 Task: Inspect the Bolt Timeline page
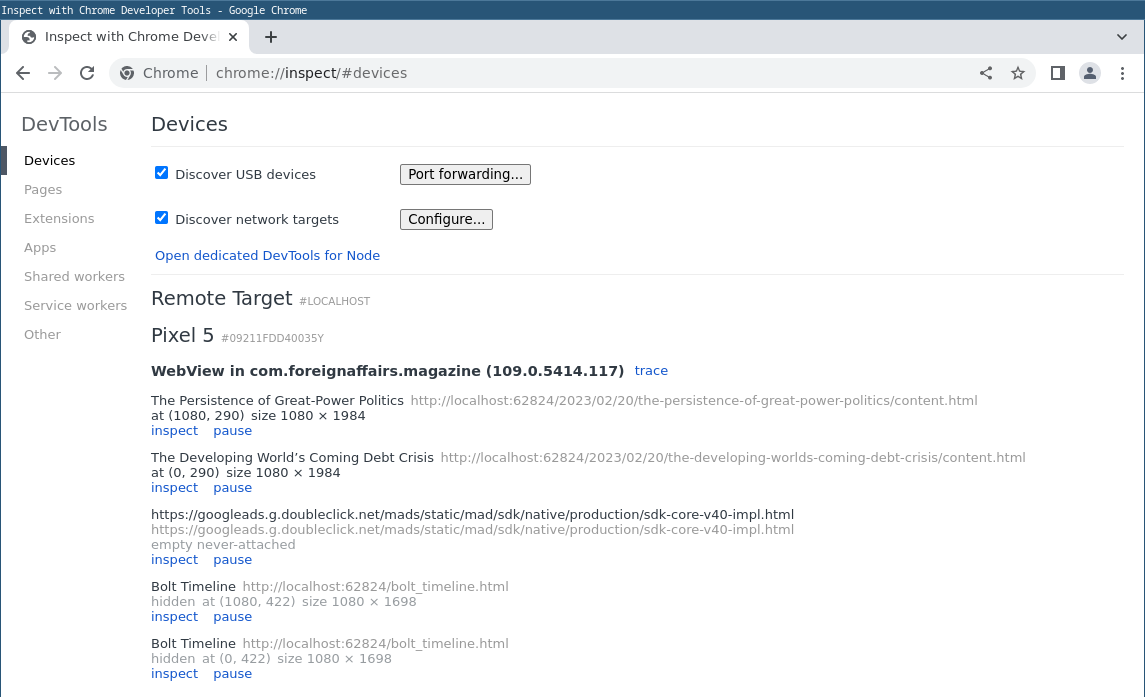point(174,616)
